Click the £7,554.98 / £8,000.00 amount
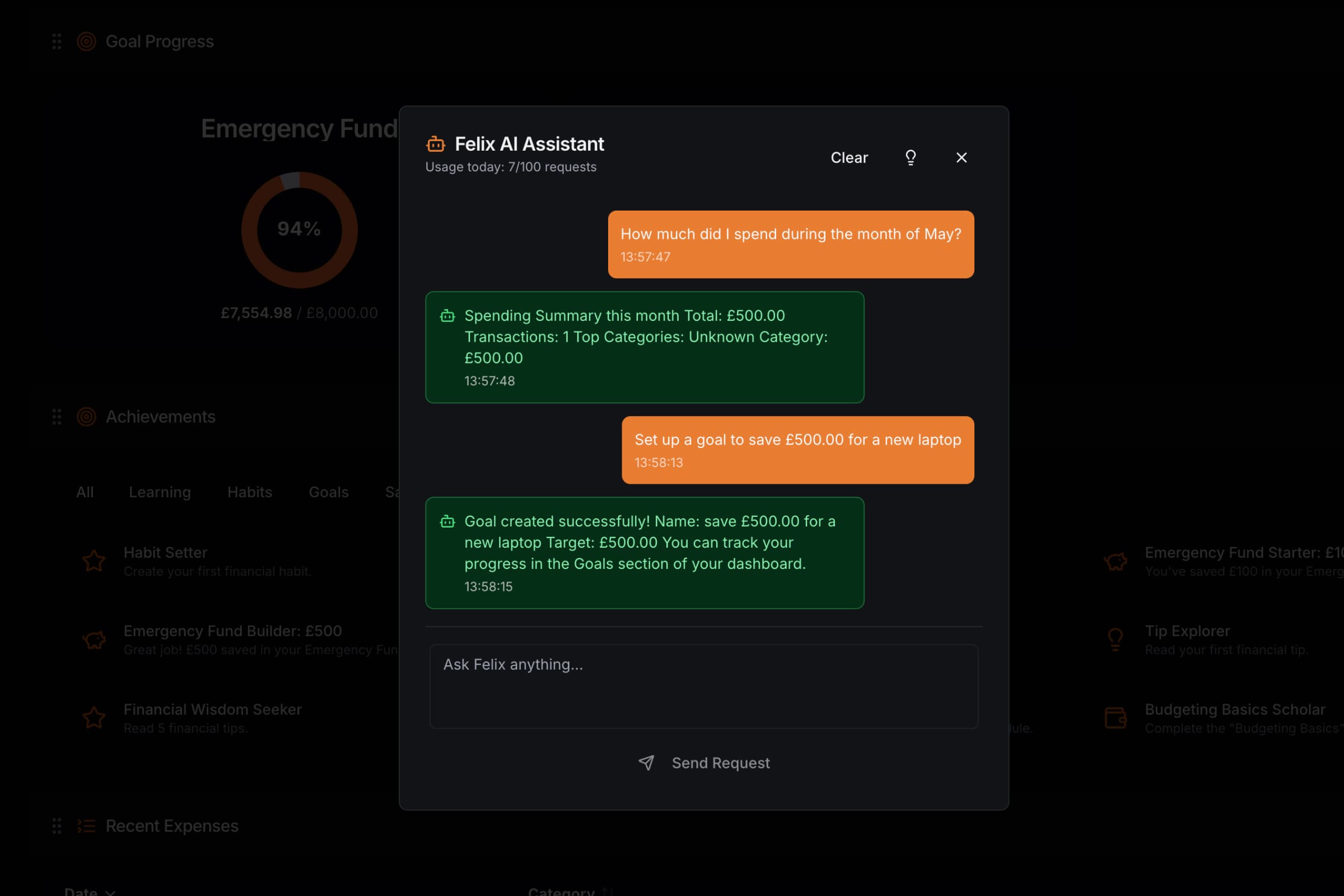This screenshot has height=896, width=1344. click(x=300, y=313)
